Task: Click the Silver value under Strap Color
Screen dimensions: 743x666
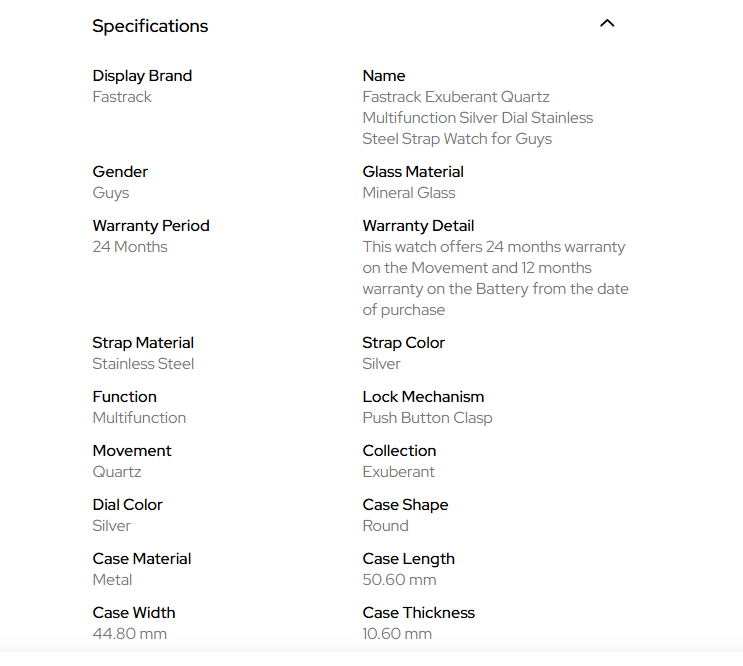Action: click(x=381, y=364)
